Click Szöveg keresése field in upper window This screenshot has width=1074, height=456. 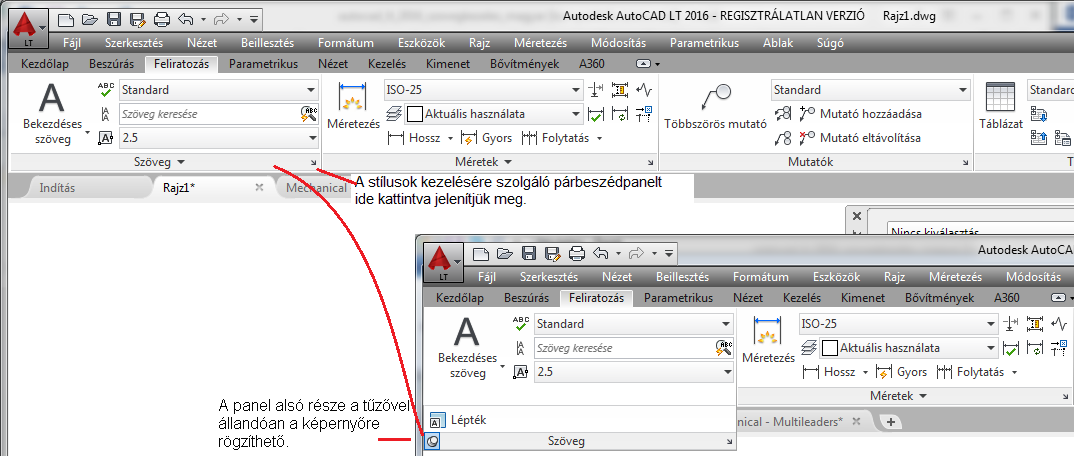pos(210,114)
